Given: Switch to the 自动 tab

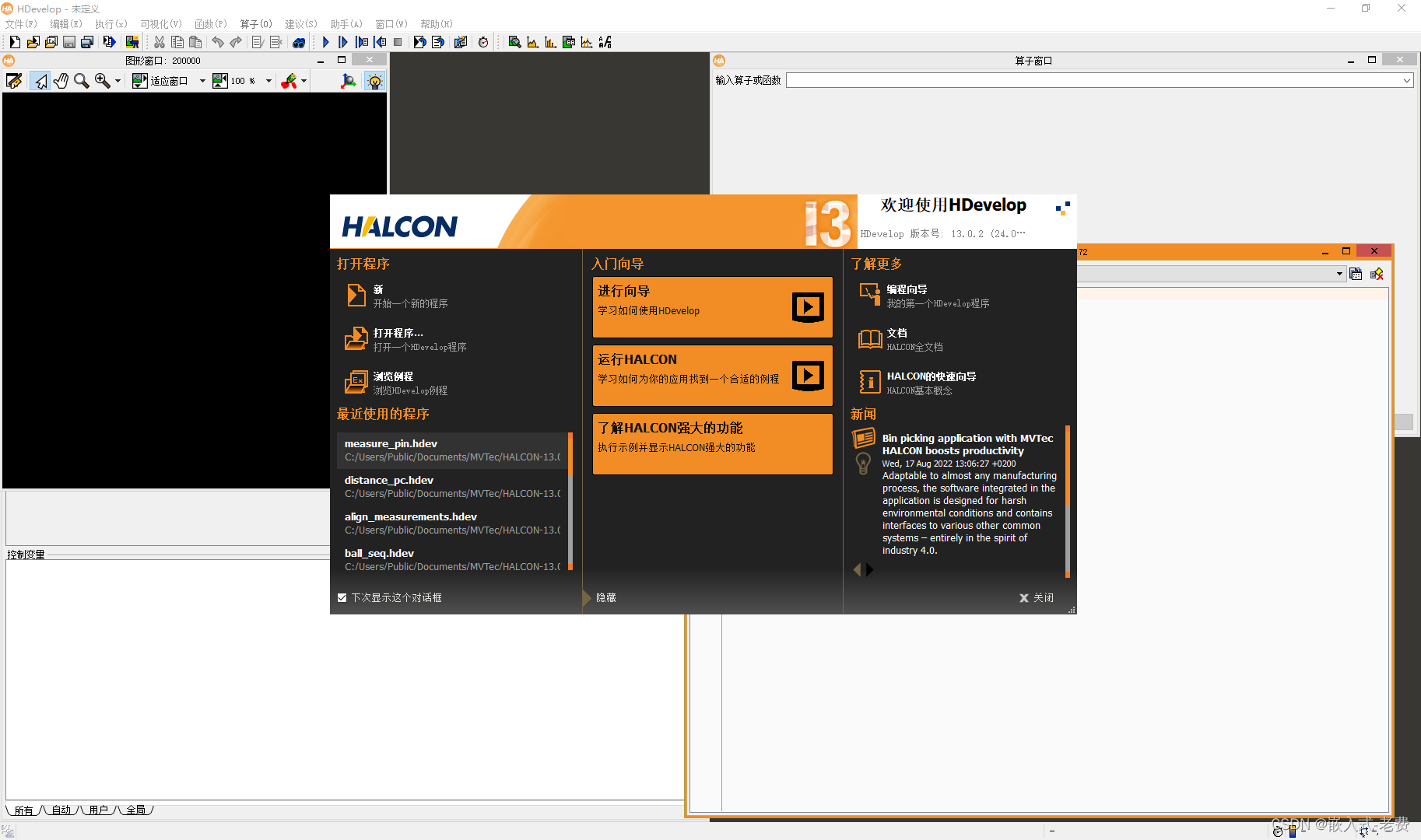Looking at the screenshot, I should pyautogui.click(x=61, y=810).
